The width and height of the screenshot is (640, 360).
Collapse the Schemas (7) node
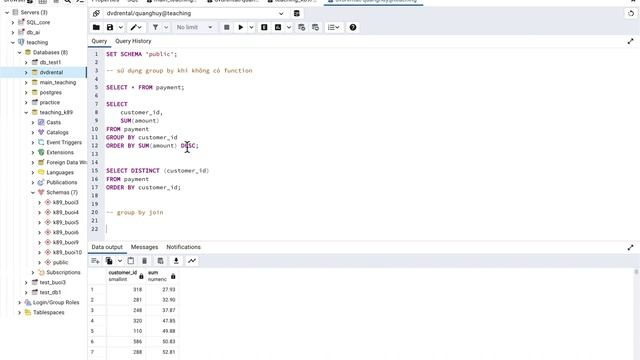click(33, 193)
